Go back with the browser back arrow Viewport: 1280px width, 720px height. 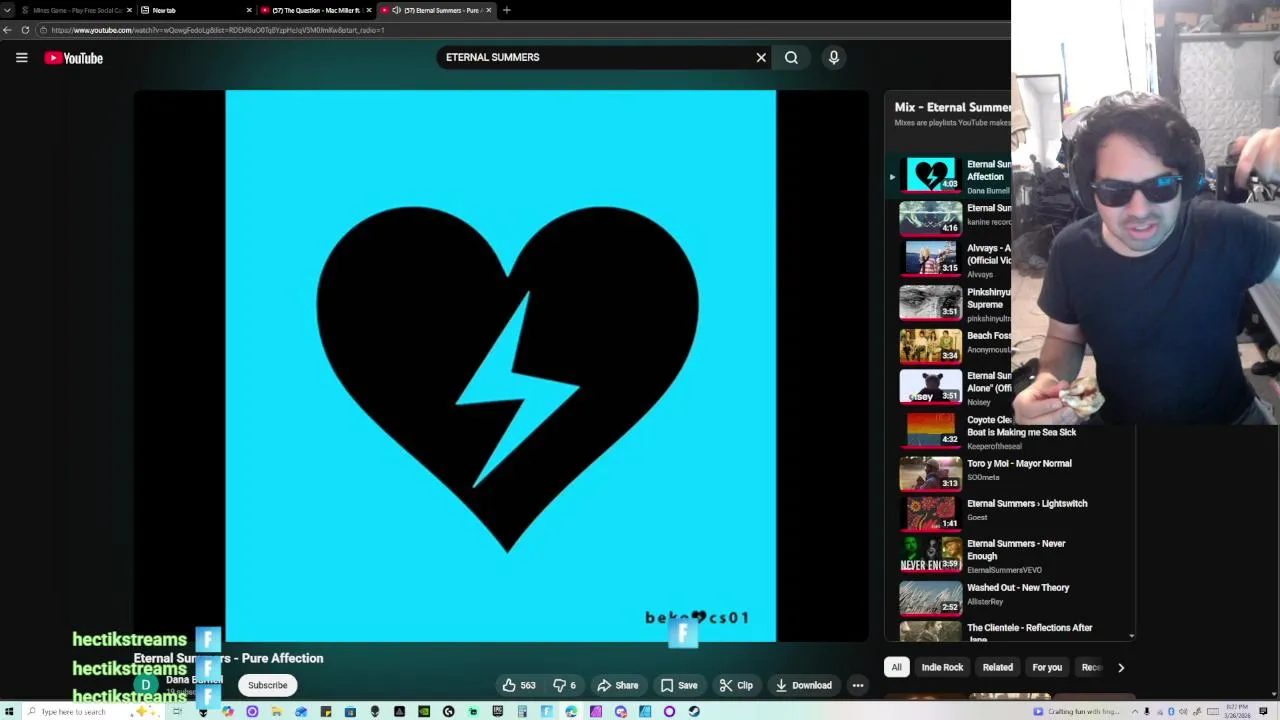tap(8, 30)
